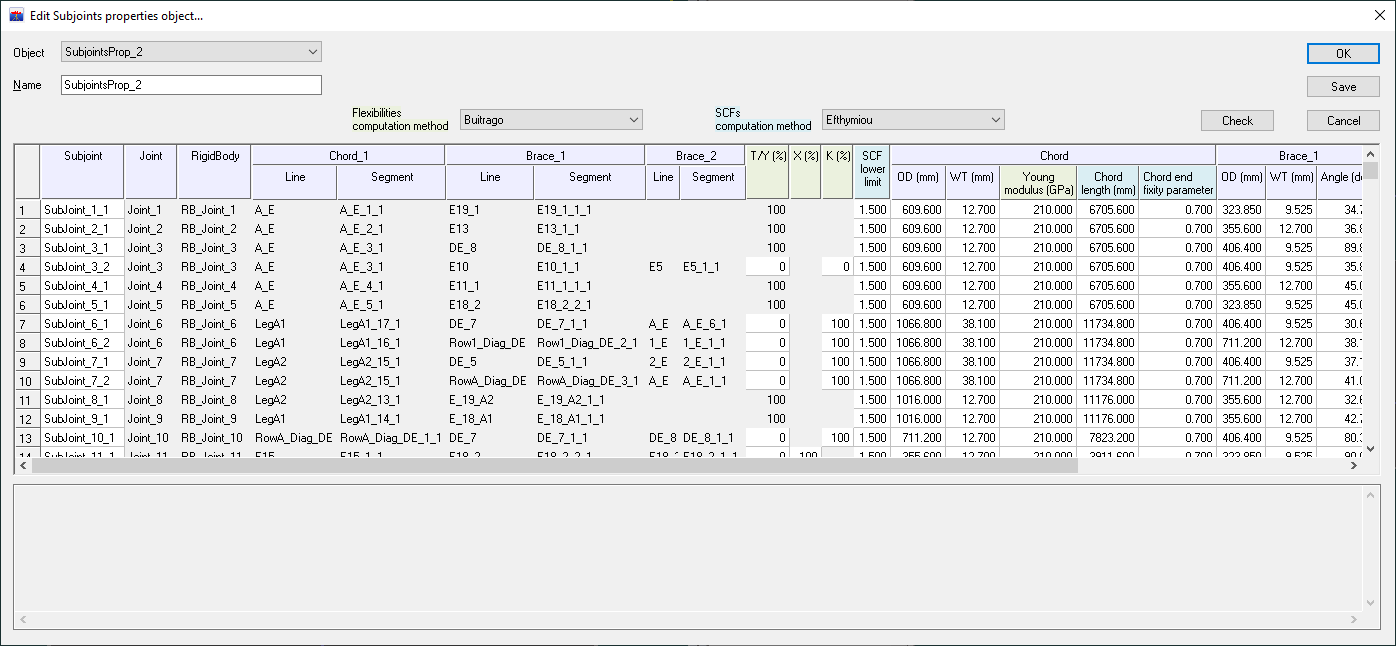1396x646 pixels.
Task: Open the Object dropdown SubjointsProp_2
Action: (x=191, y=52)
